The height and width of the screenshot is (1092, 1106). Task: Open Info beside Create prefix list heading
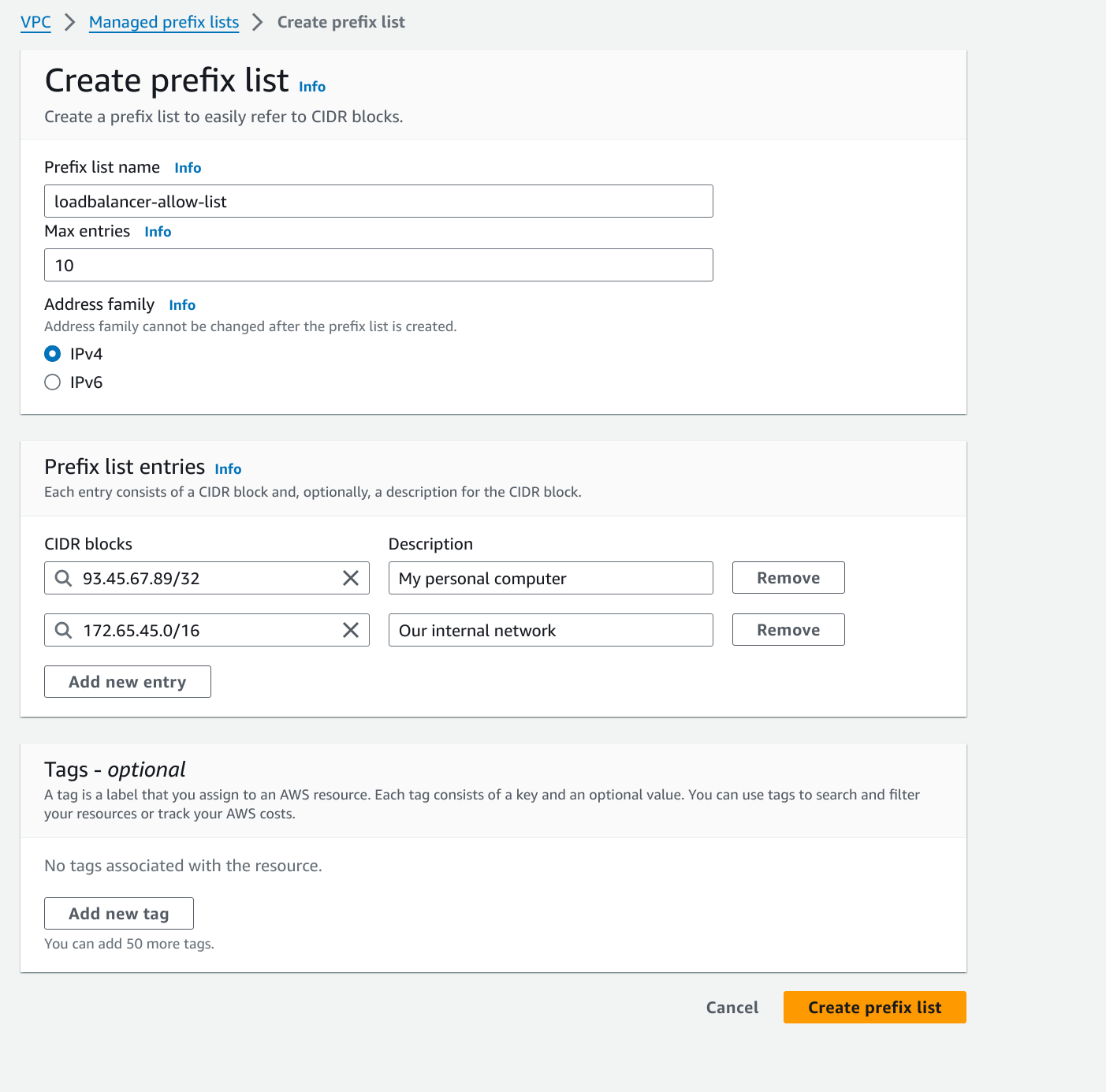[x=312, y=87]
